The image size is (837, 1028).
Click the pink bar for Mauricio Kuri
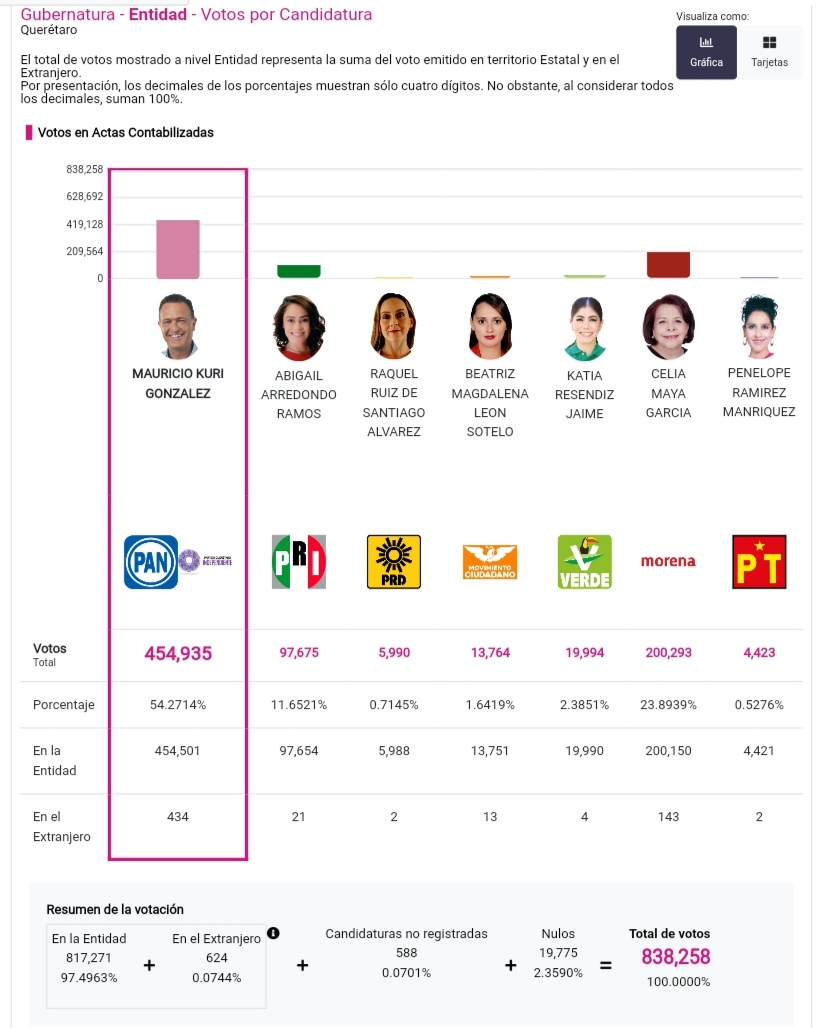pyautogui.click(x=178, y=249)
